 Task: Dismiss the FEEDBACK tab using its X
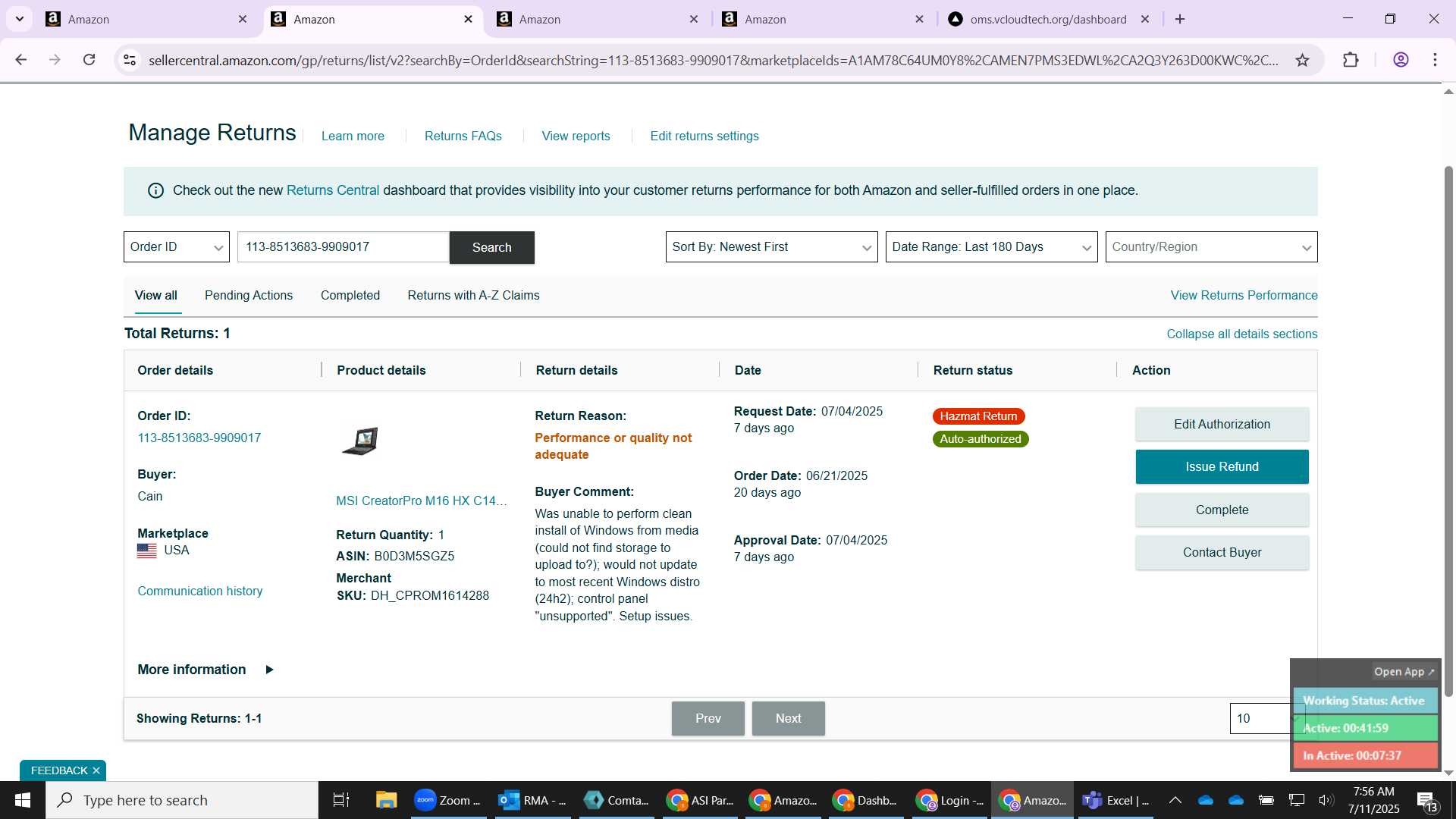96,770
